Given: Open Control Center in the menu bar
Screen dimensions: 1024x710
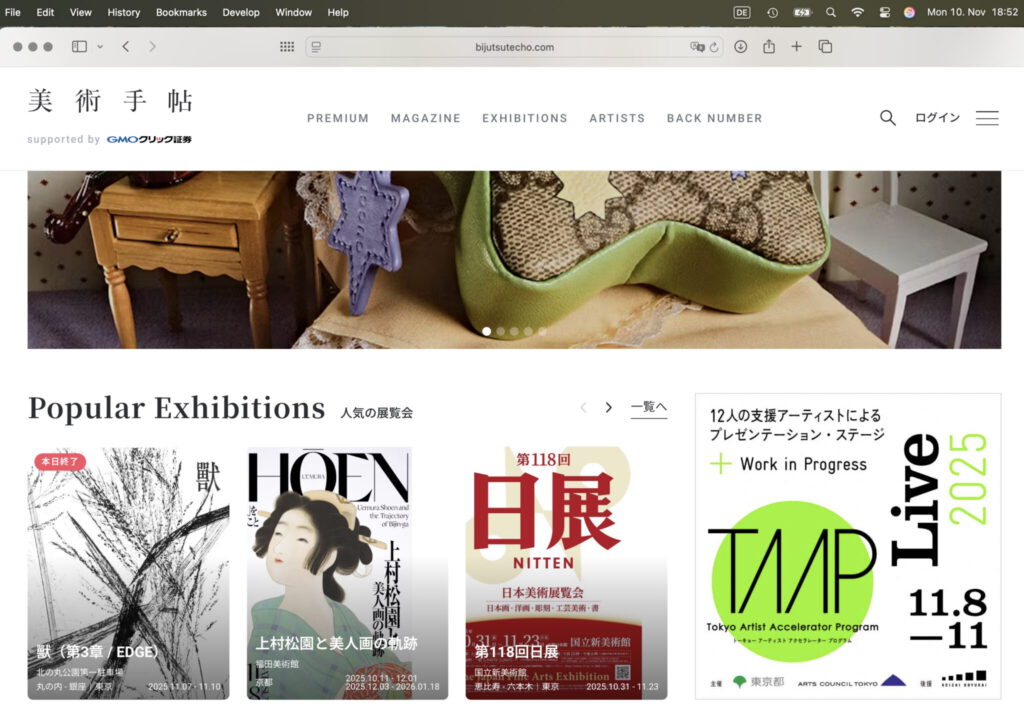Looking at the screenshot, I should 884,13.
